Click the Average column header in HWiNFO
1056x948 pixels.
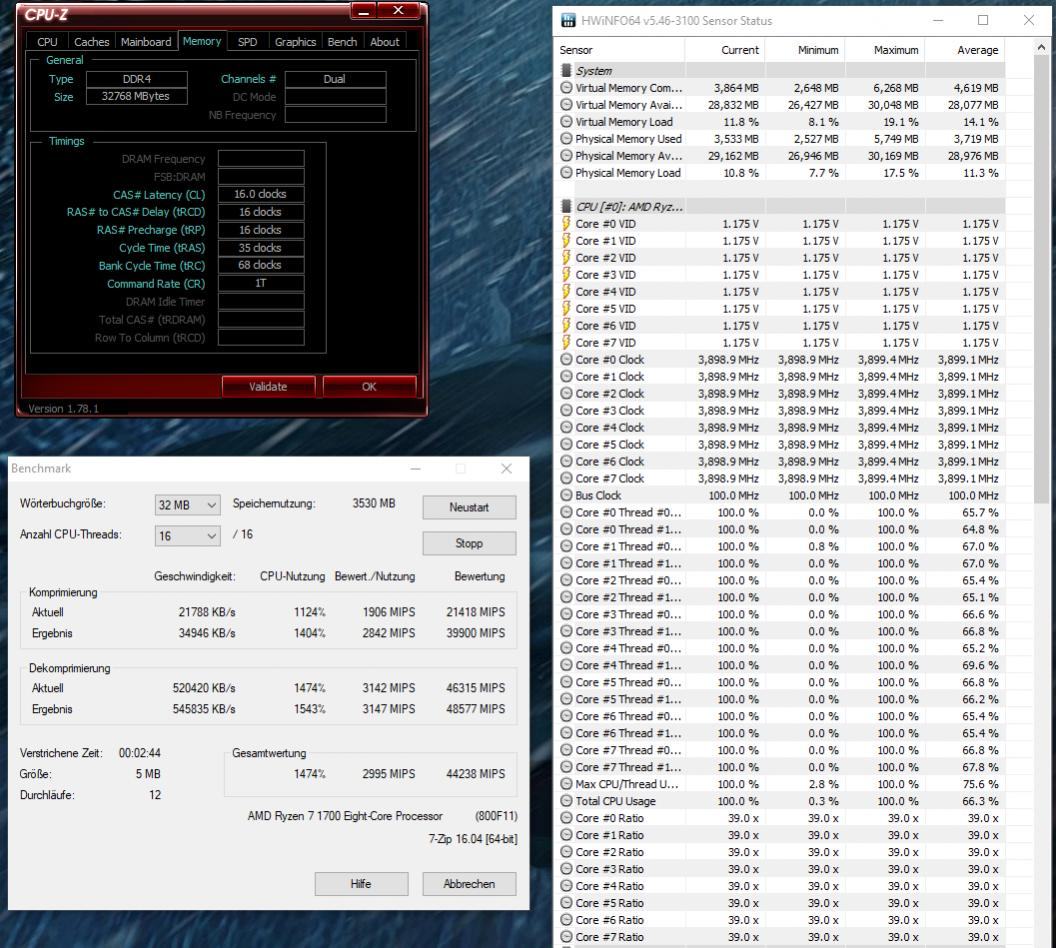pos(965,50)
